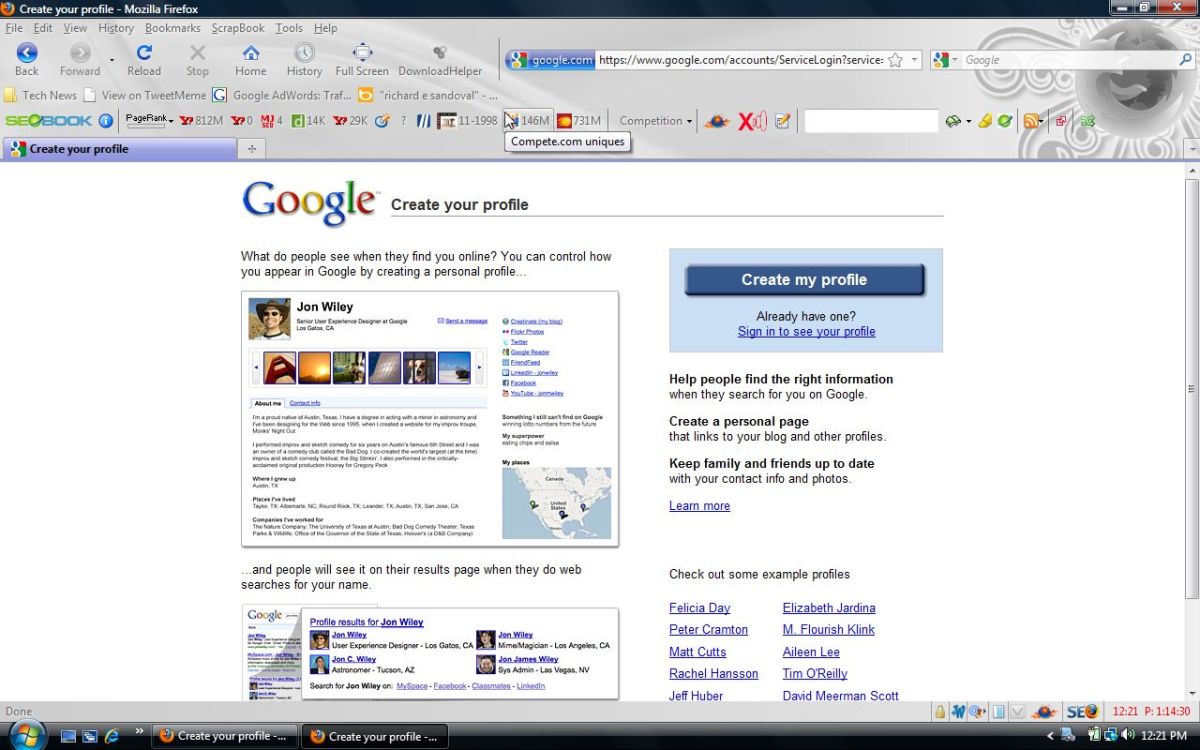This screenshot has height=750, width=1200.
Task: Click the History clock icon
Action: [304, 59]
